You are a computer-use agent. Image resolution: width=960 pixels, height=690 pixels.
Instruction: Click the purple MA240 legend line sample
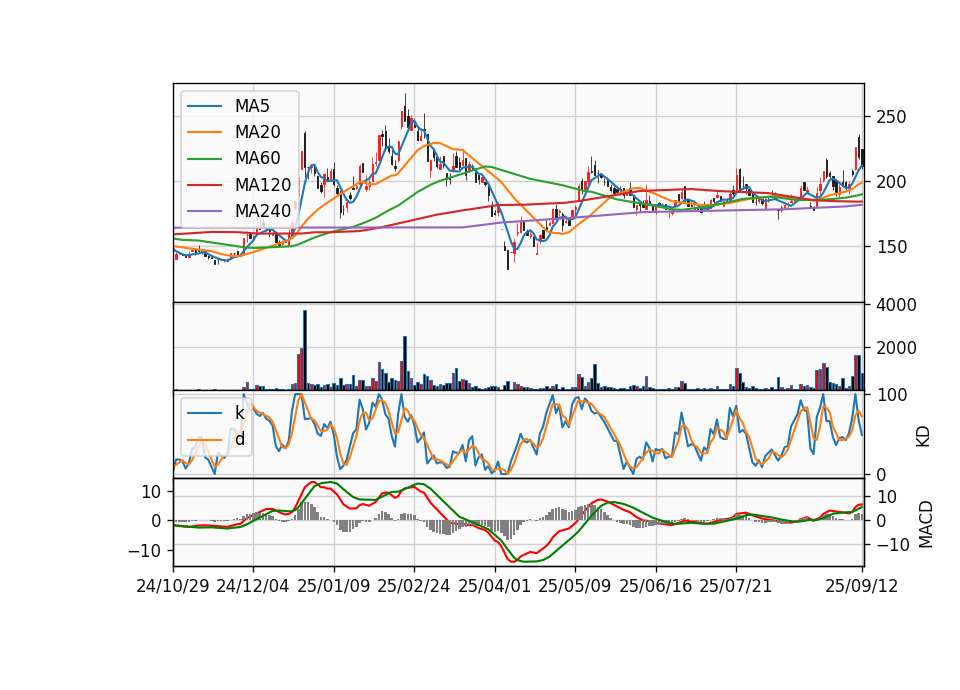click(x=204, y=211)
